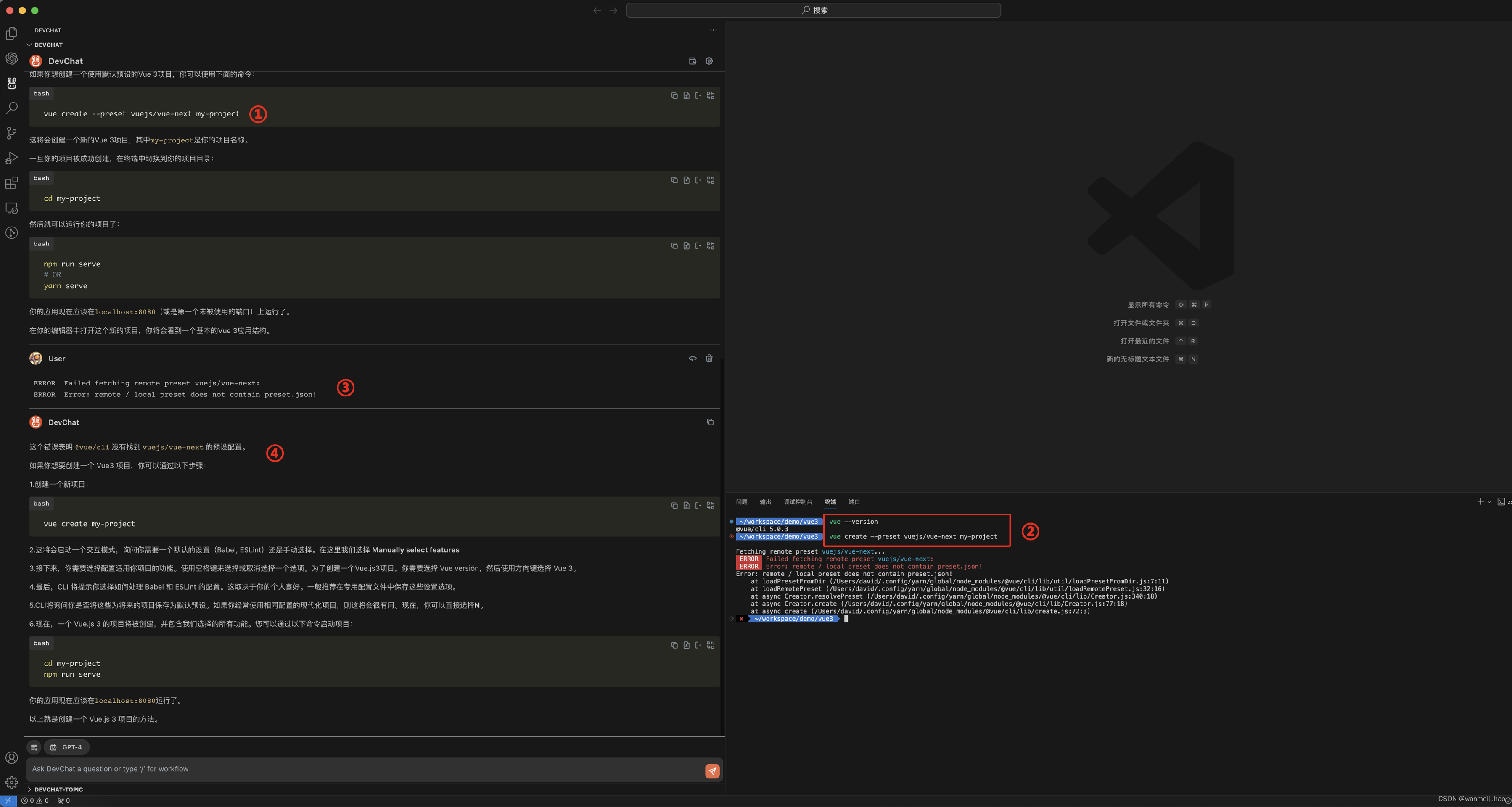1512x807 pixels.
Task: Copy the first cd my-project code block
Action: [674, 180]
